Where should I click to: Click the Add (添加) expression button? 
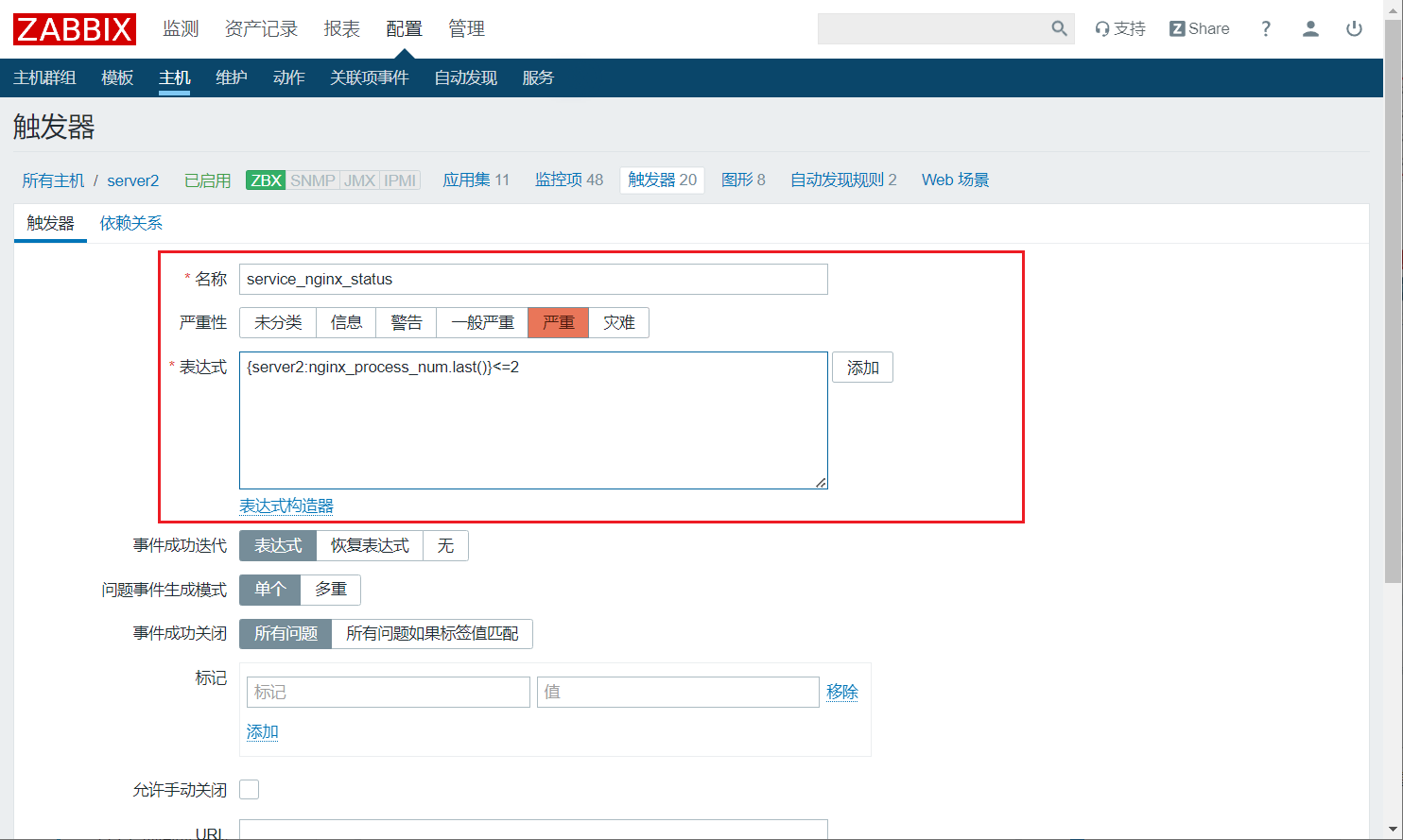[x=862, y=368]
